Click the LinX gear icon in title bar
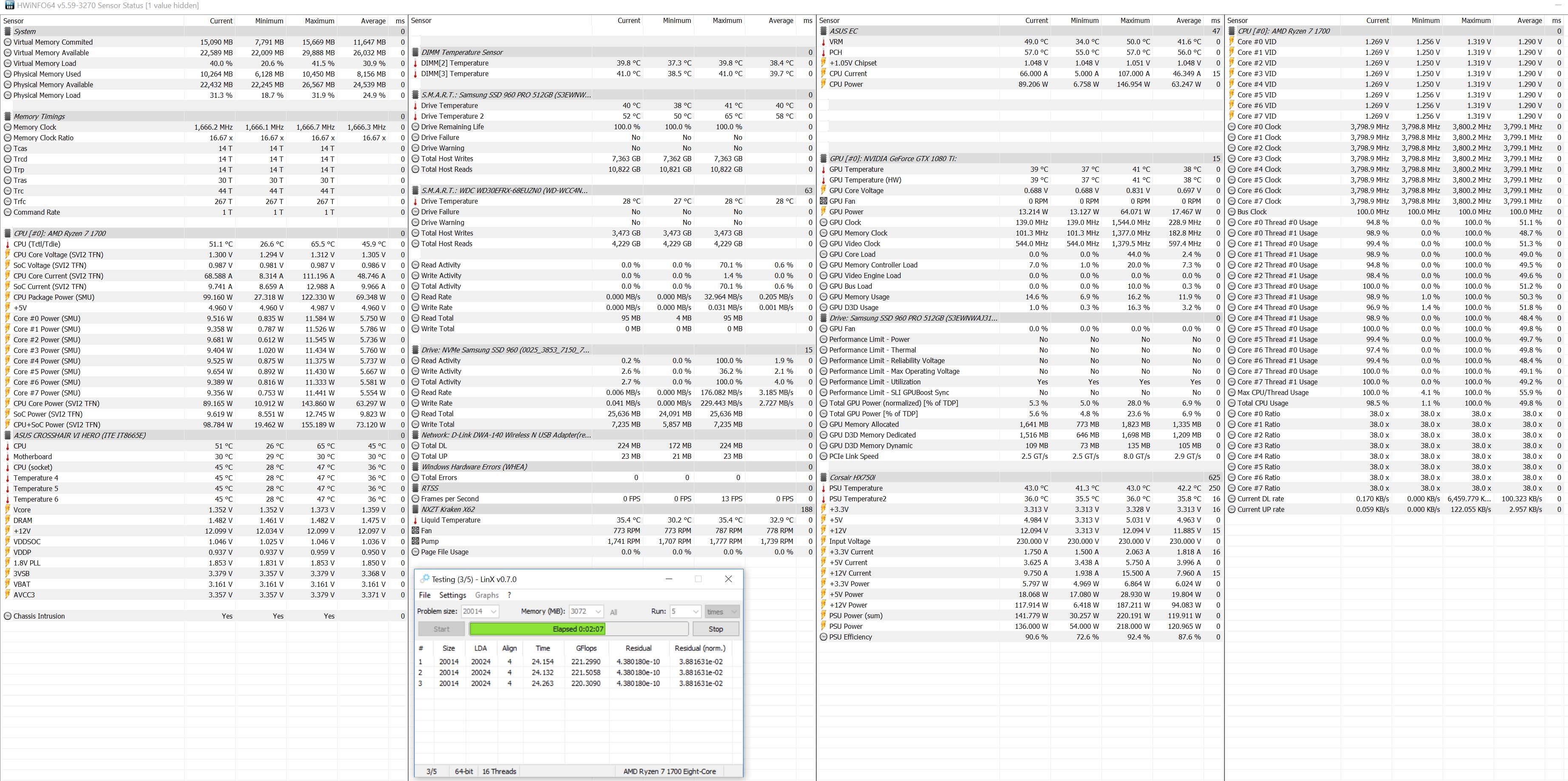1568x781 pixels. point(425,579)
